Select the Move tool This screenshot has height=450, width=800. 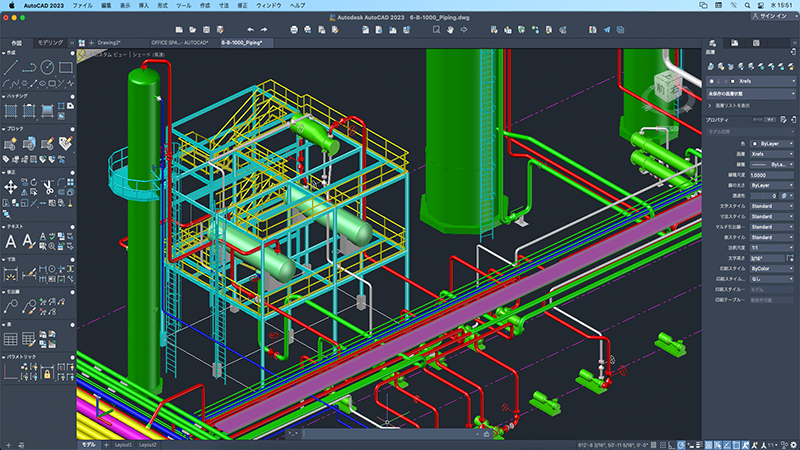(x=11, y=187)
